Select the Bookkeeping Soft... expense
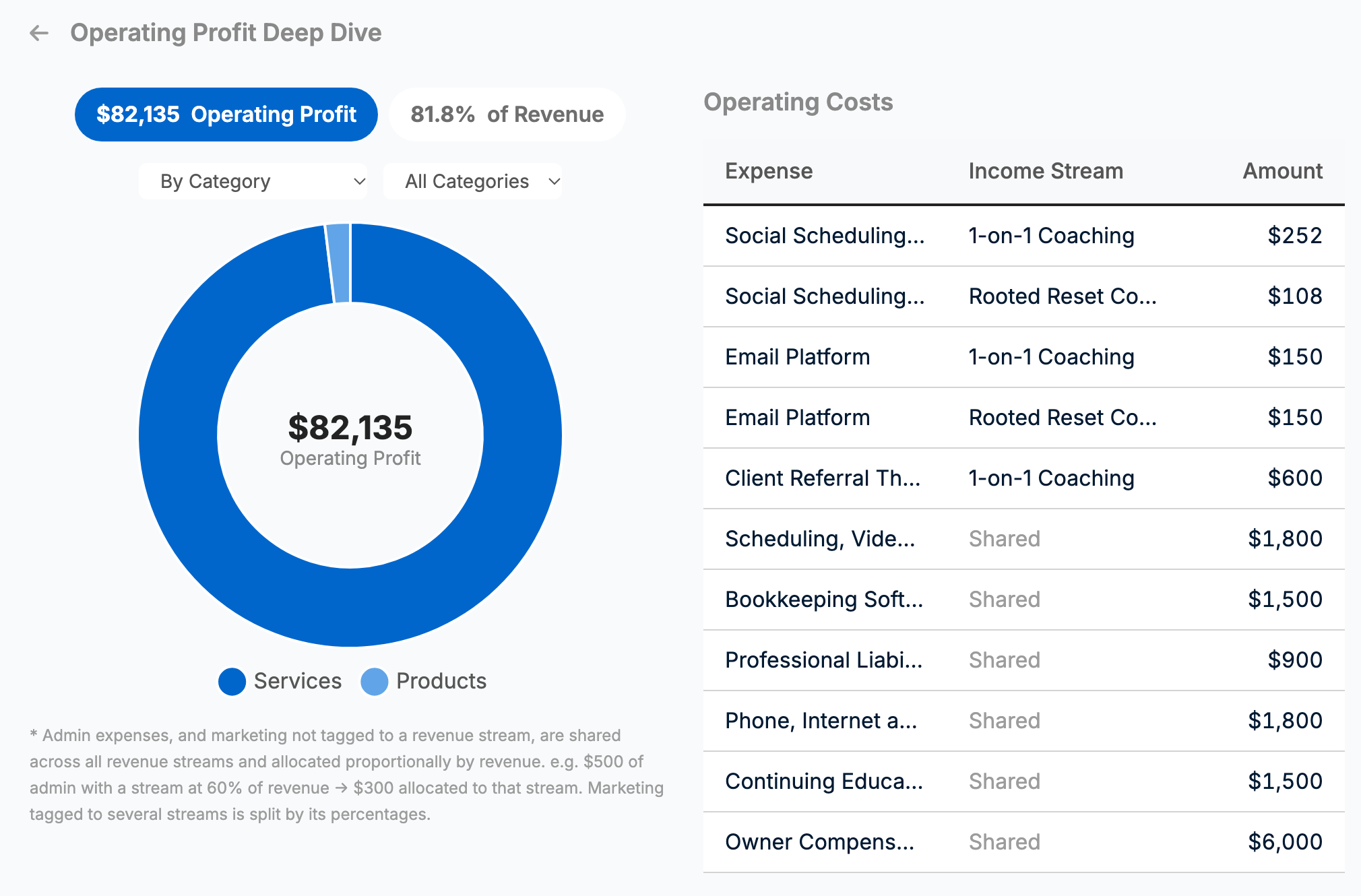 tap(824, 600)
